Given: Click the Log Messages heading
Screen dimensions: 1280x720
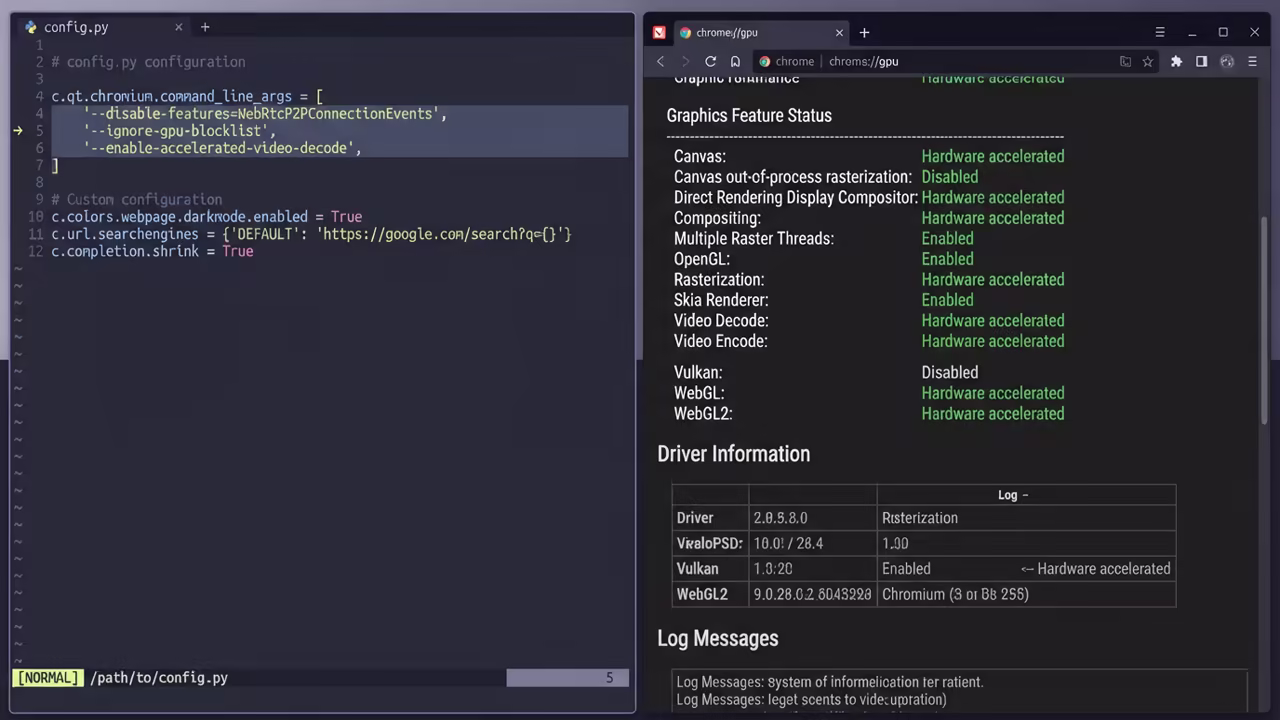Looking at the screenshot, I should coord(718,638).
